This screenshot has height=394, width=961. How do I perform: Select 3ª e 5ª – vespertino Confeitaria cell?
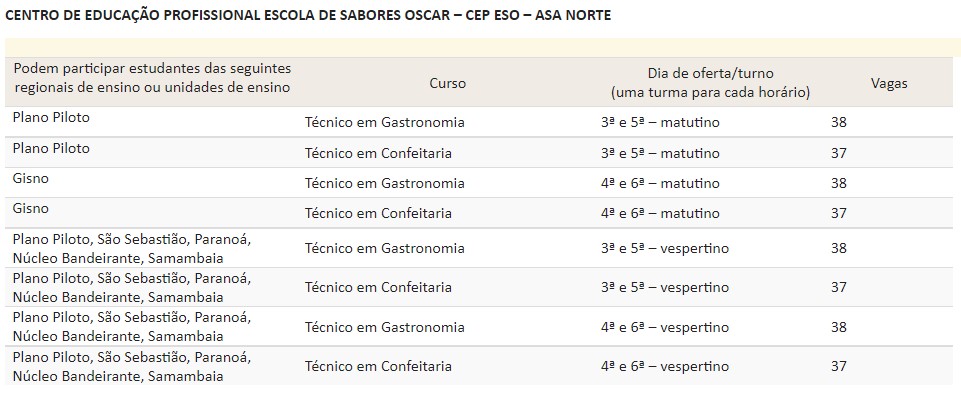tap(665, 287)
